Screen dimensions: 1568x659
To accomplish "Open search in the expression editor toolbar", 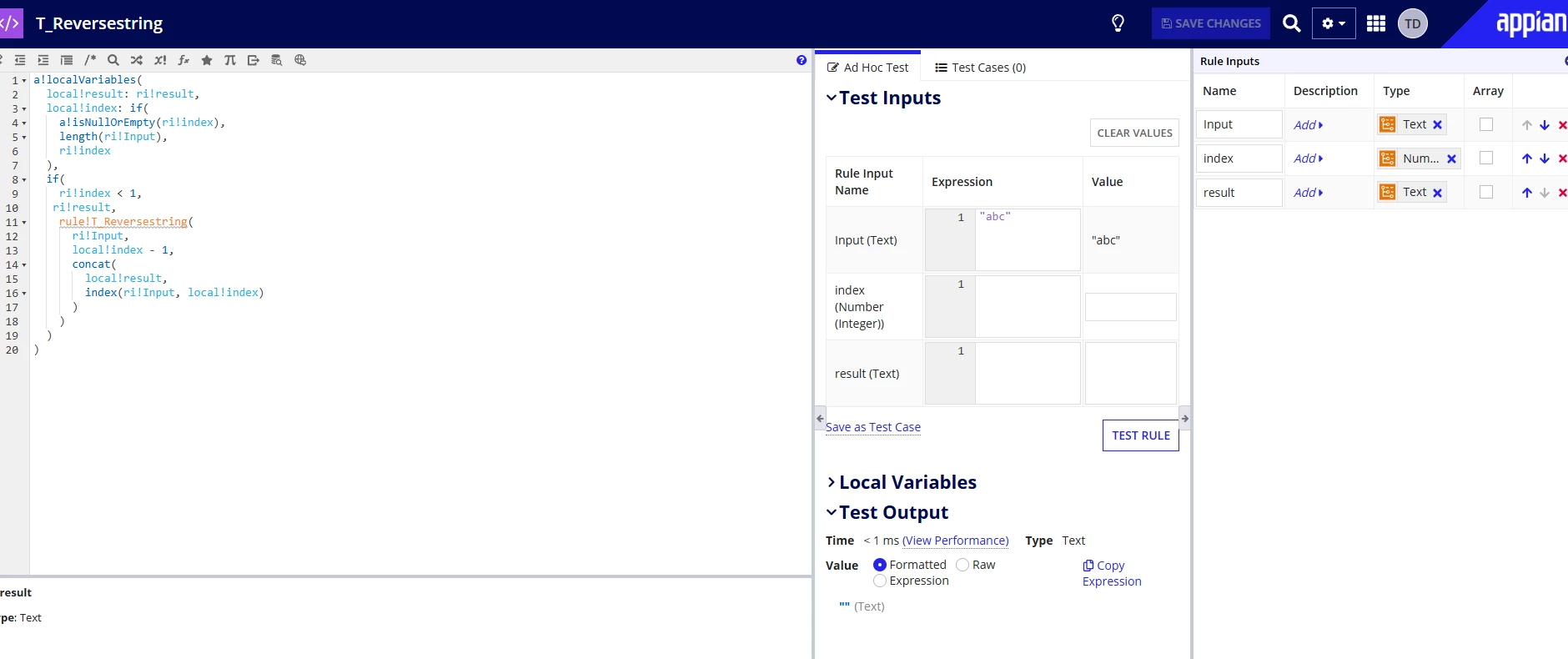I will (x=113, y=60).
